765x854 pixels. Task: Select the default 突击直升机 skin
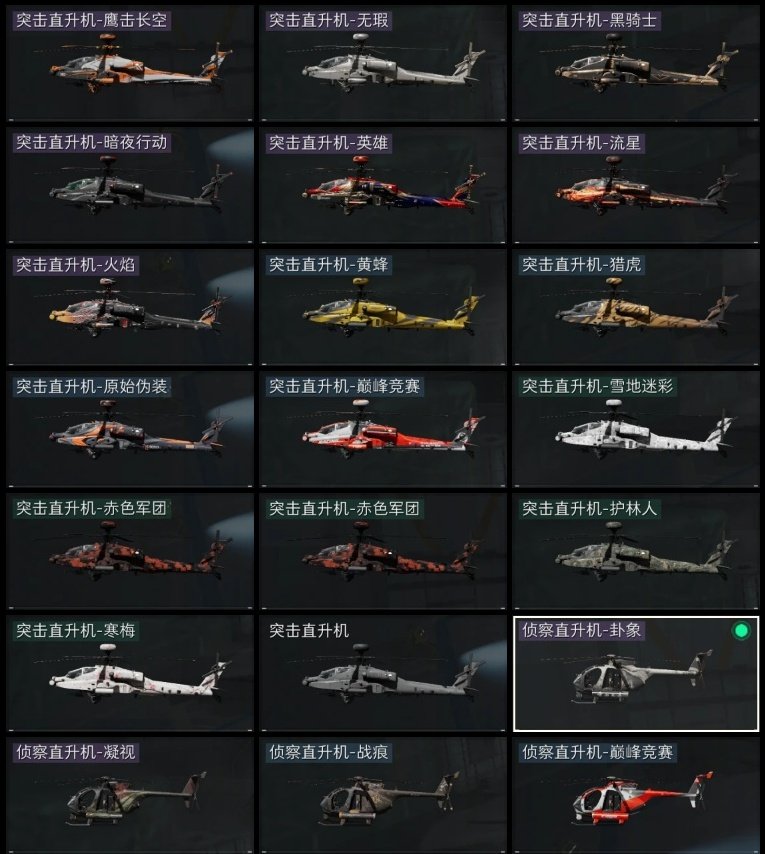pos(383,673)
